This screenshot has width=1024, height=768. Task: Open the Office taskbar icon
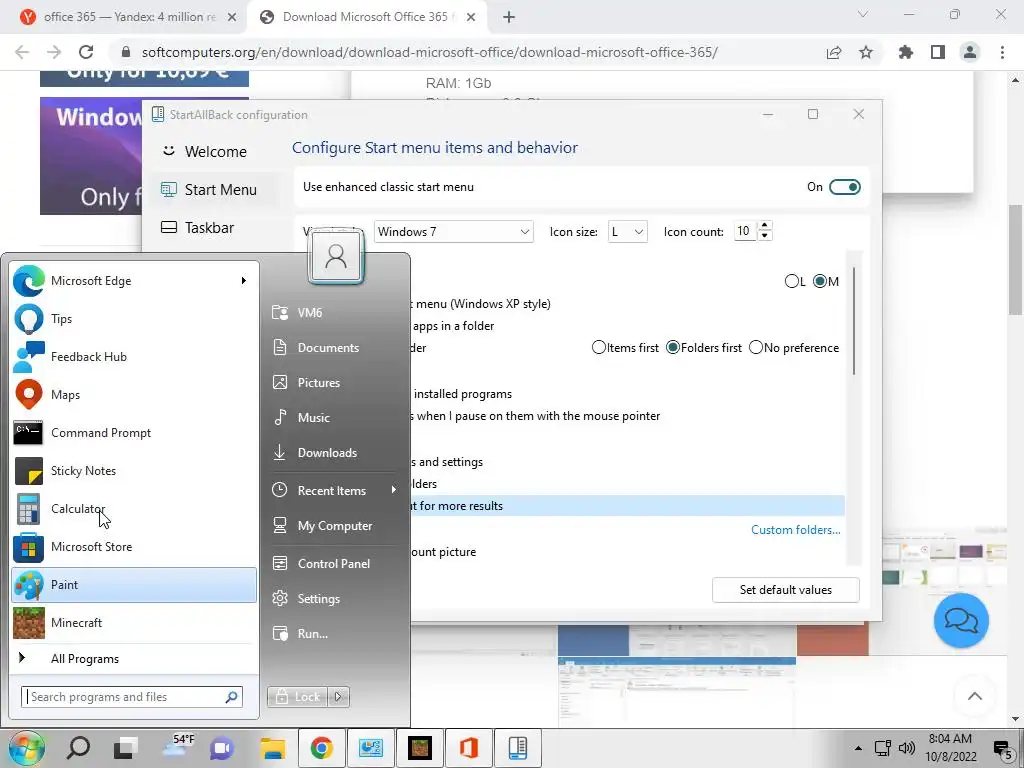[469, 748]
